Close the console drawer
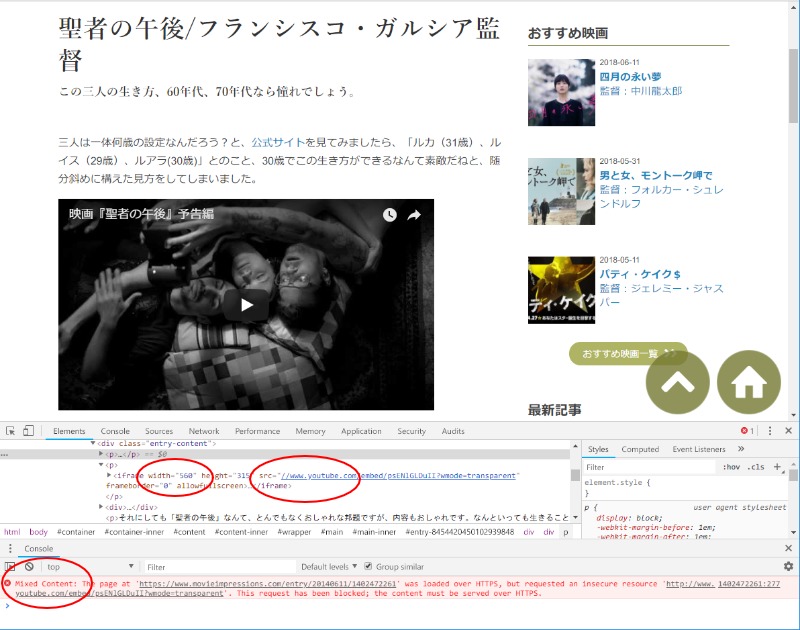The height and width of the screenshot is (630, 800). [788, 548]
